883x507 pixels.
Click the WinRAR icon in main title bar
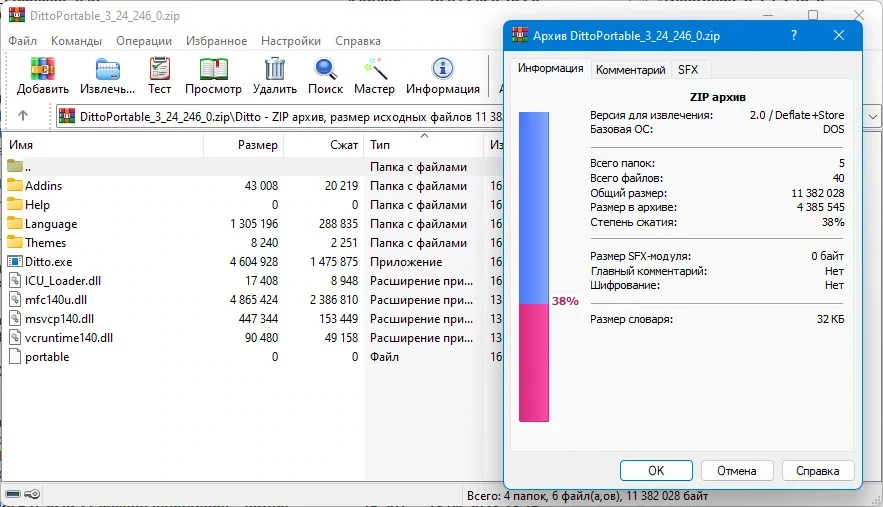point(17,15)
